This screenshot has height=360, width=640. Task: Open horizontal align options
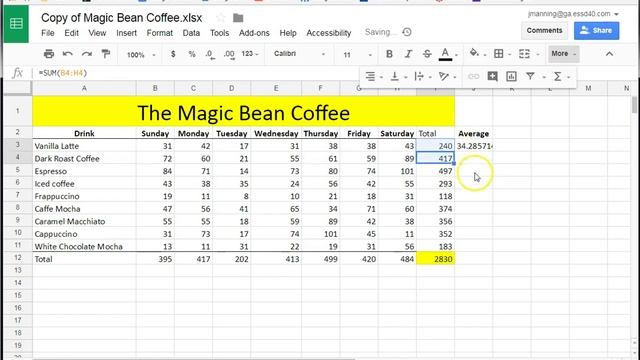point(370,76)
